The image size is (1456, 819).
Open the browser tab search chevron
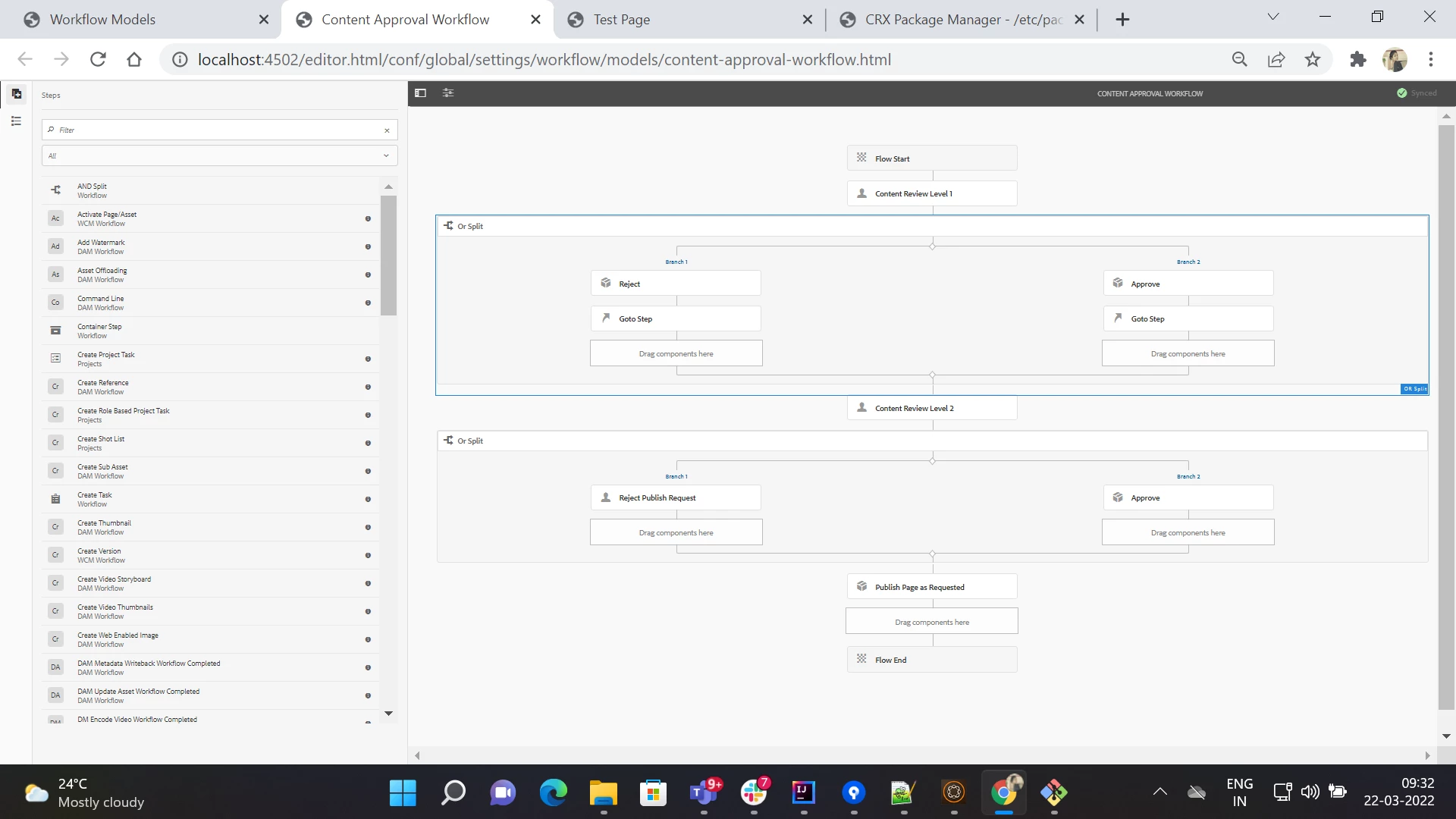(x=1273, y=17)
